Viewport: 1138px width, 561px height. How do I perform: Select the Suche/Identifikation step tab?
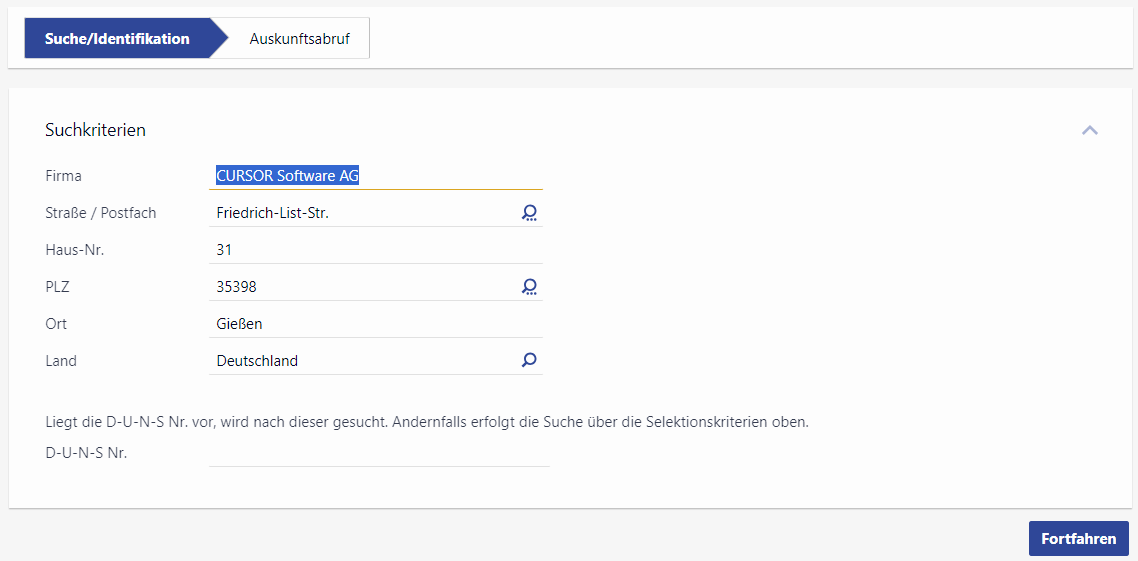tap(117, 39)
